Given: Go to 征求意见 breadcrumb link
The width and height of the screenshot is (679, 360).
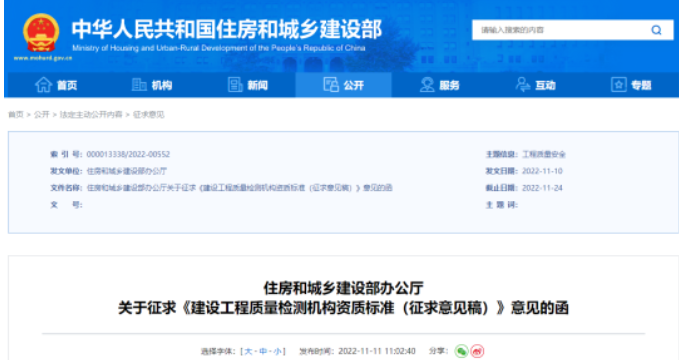Looking at the screenshot, I should pyautogui.click(x=149, y=115).
